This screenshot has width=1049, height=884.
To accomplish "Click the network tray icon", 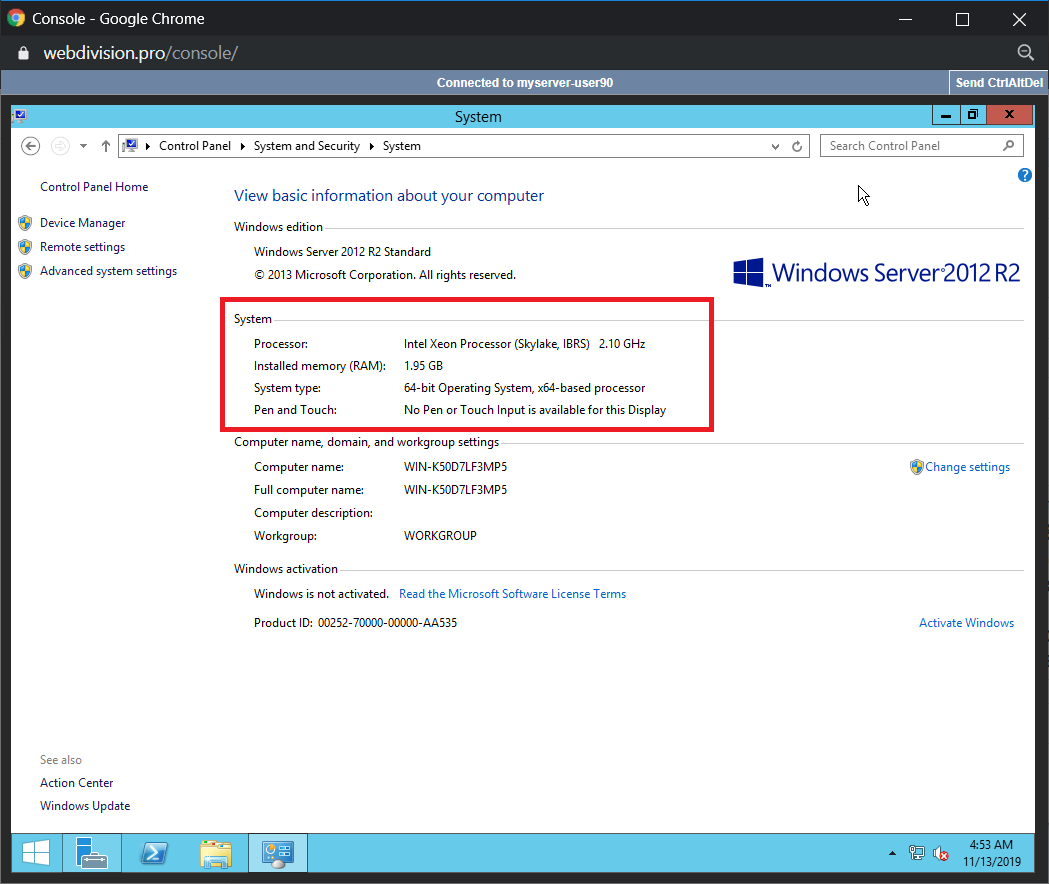I will tap(917, 853).
